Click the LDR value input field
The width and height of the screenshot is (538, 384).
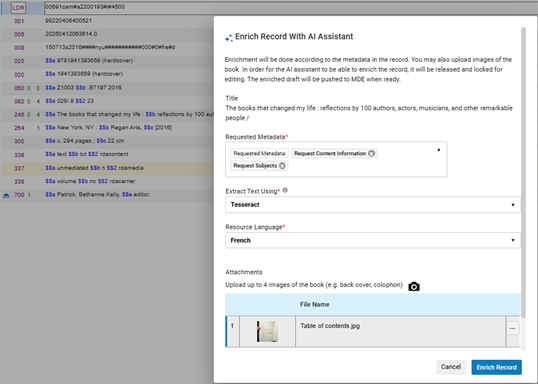tap(290, 8)
